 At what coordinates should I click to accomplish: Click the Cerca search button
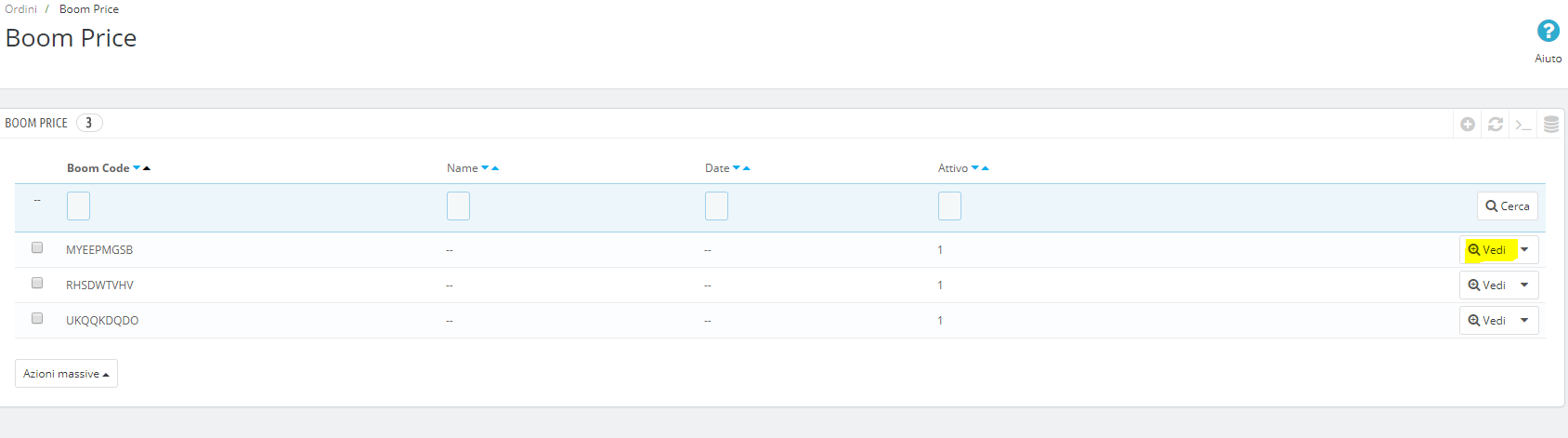1508,206
